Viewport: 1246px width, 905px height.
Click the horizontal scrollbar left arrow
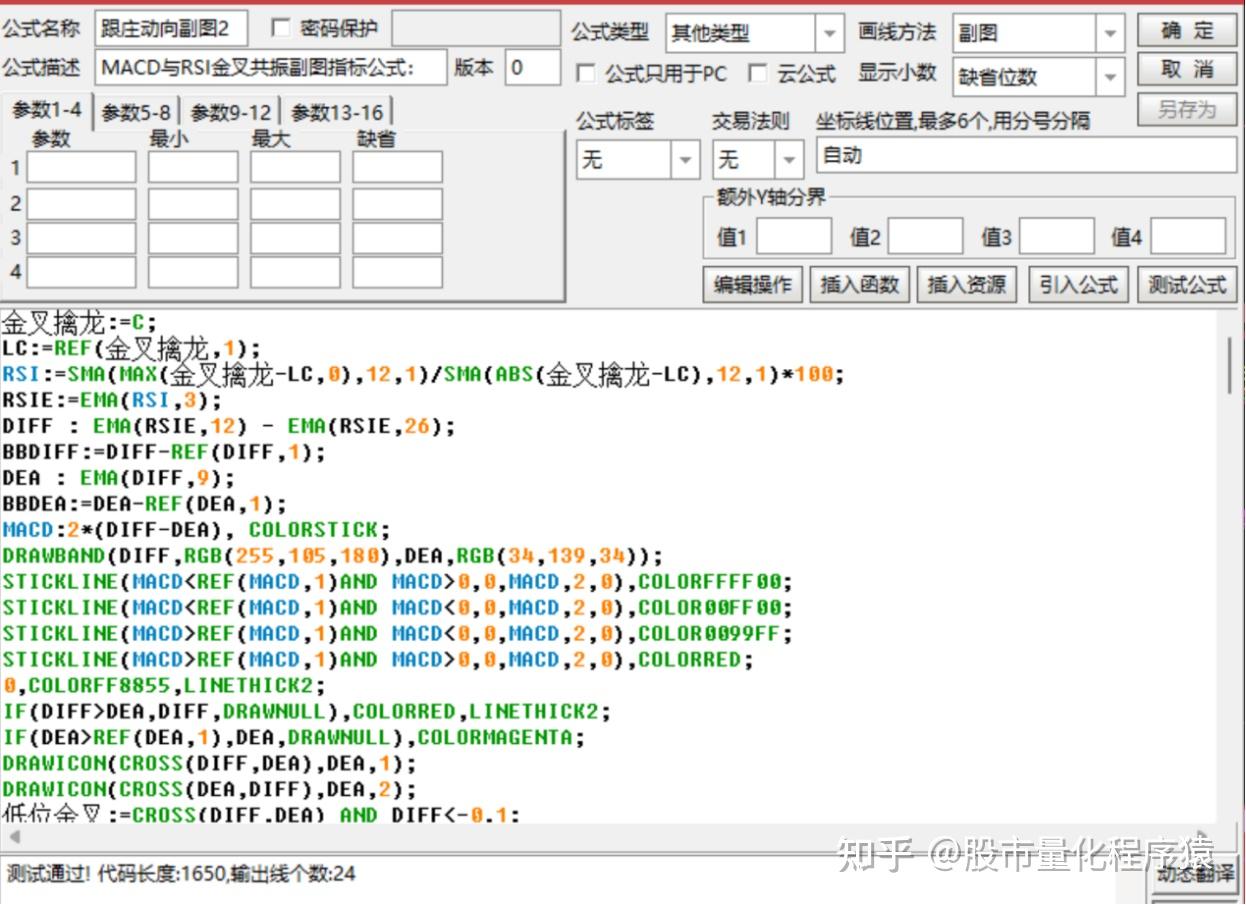coord(14,836)
